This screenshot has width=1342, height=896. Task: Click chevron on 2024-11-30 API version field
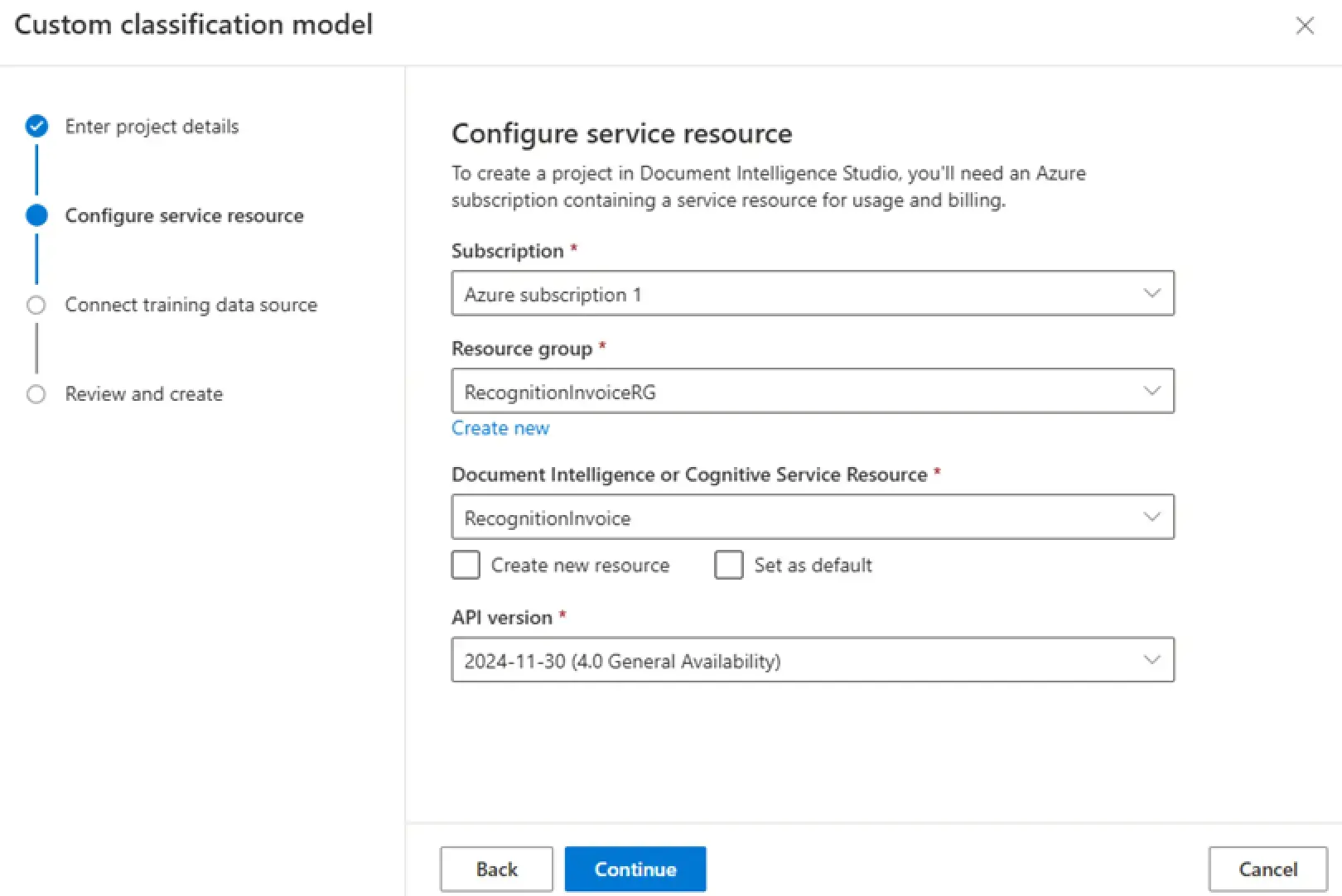point(1151,659)
